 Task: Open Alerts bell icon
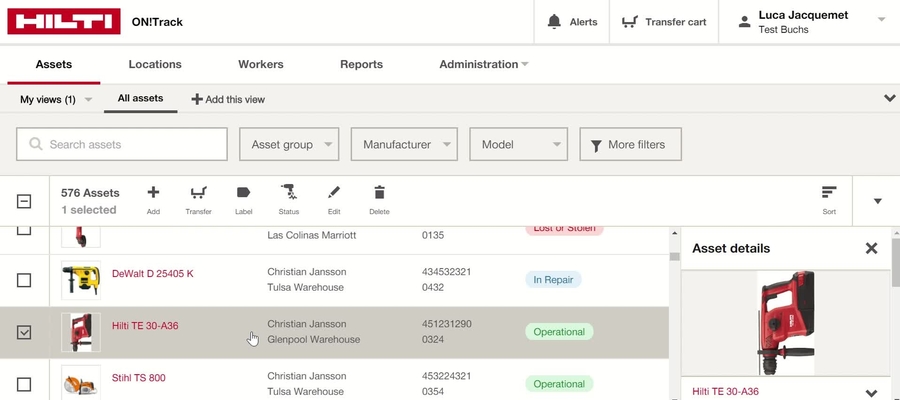(x=554, y=22)
